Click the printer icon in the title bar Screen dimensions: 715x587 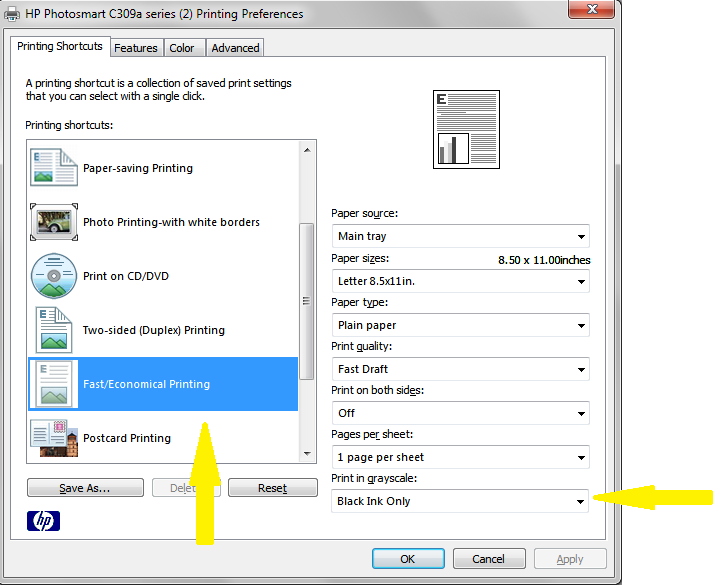click(x=11, y=14)
